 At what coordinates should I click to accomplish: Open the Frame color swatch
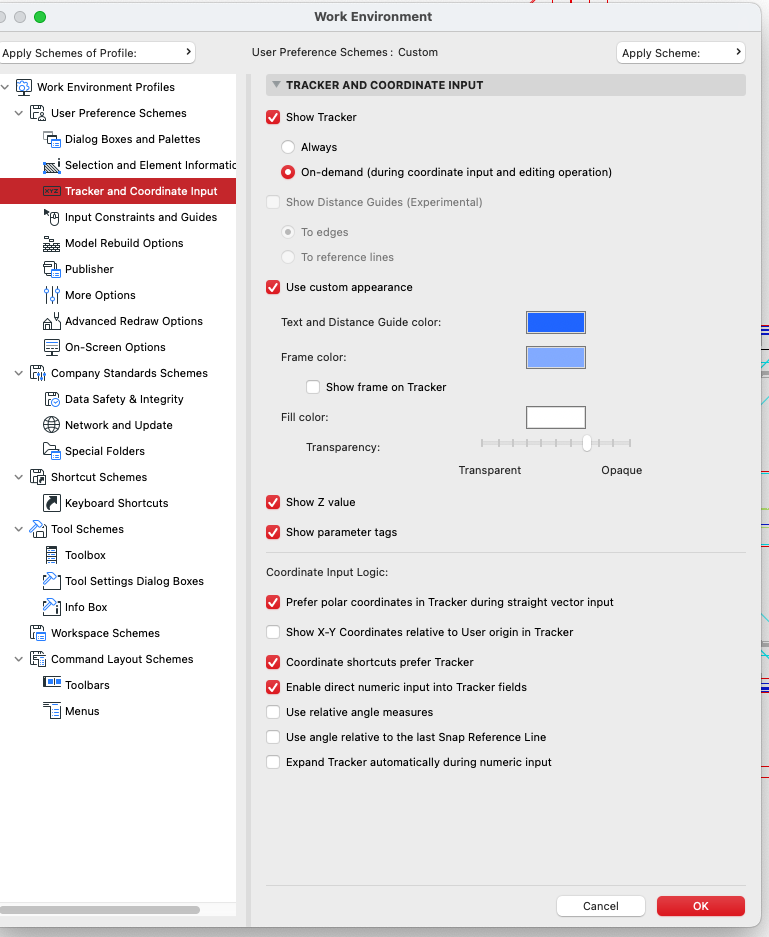(x=556, y=357)
